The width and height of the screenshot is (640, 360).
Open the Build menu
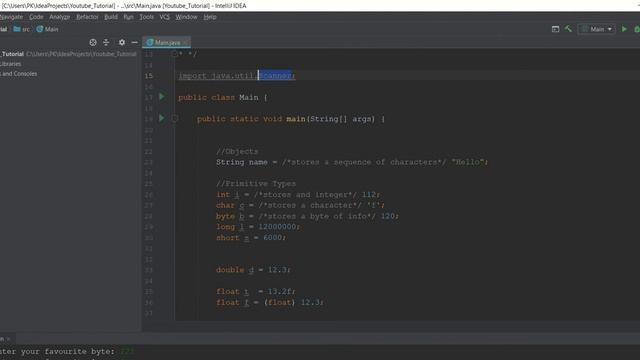(111, 17)
